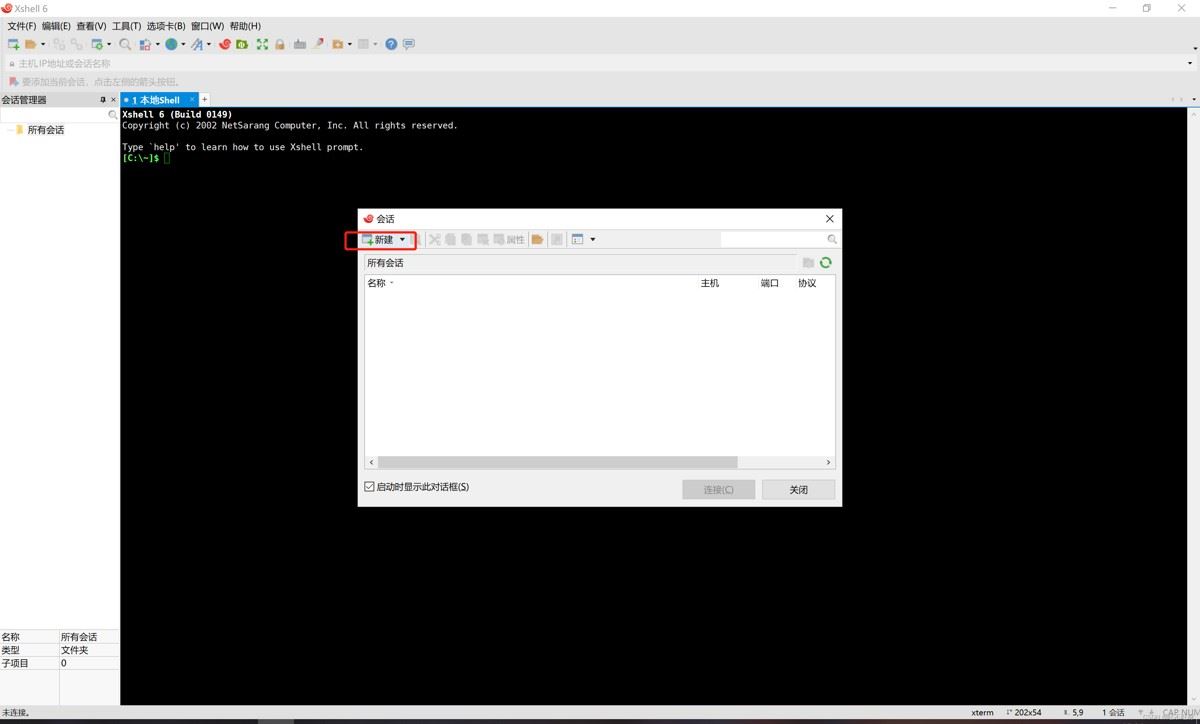This screenshot has width=1200, height=724.
Task: Open dropdown arrow beside color scheme icon
Action: coord(157,44)
